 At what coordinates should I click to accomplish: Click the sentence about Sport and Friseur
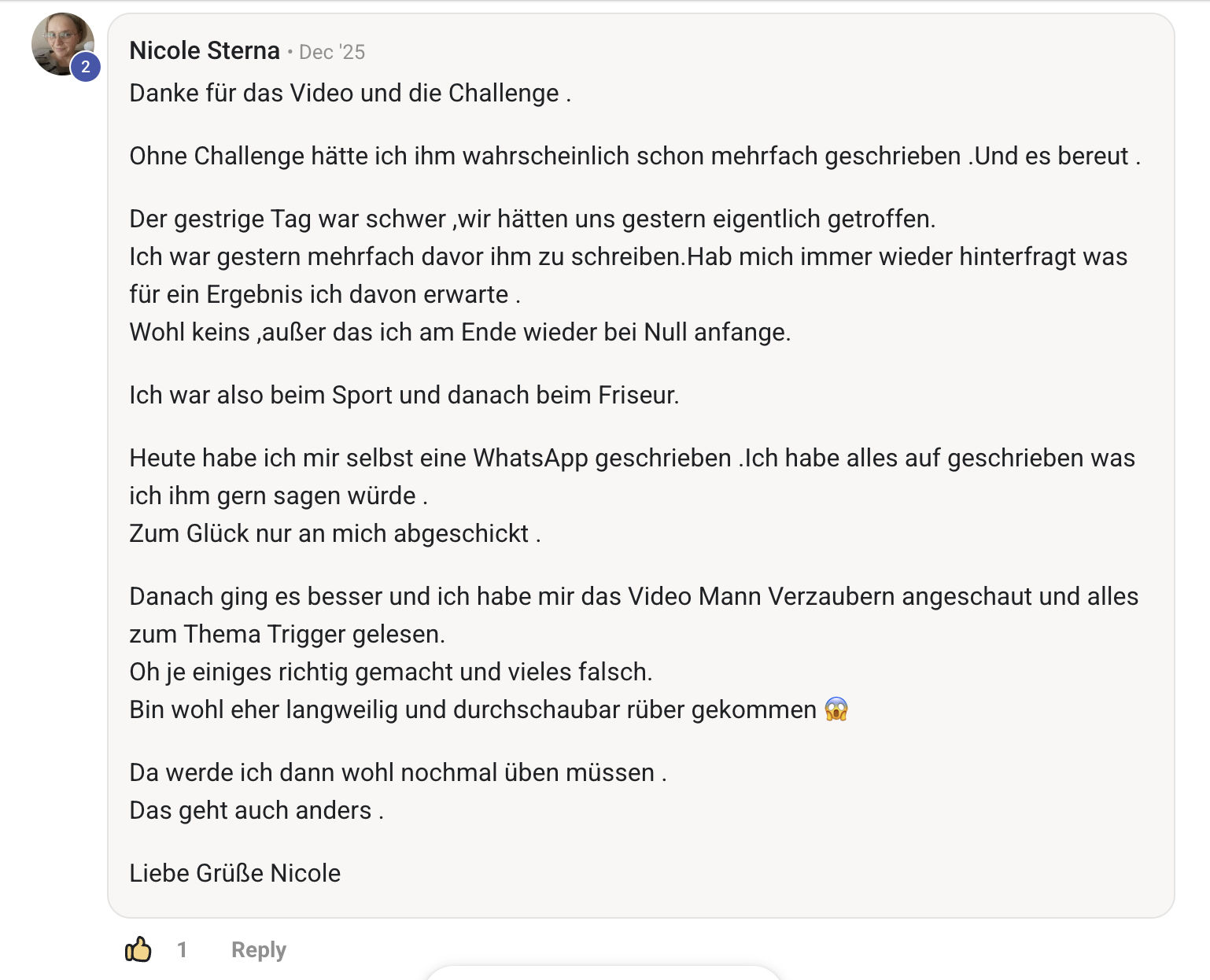[404, 395]
